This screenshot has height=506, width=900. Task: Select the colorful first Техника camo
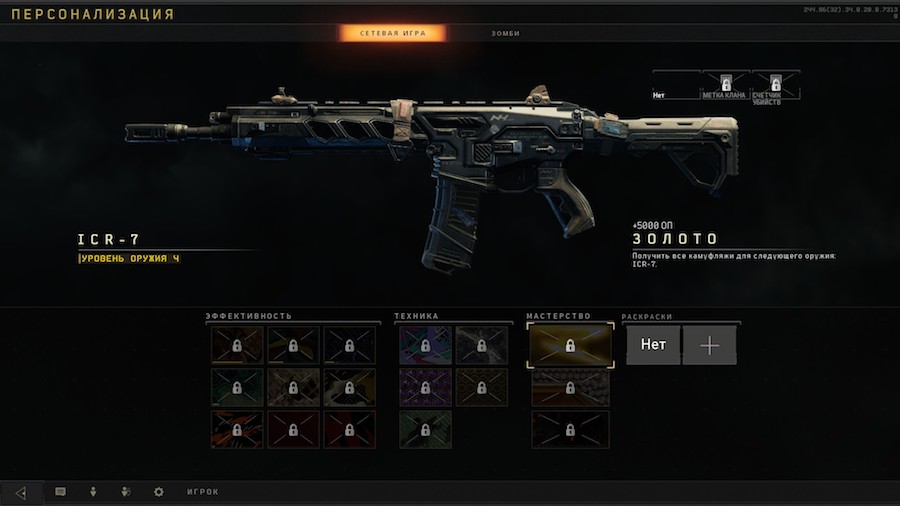click(425, 345)
